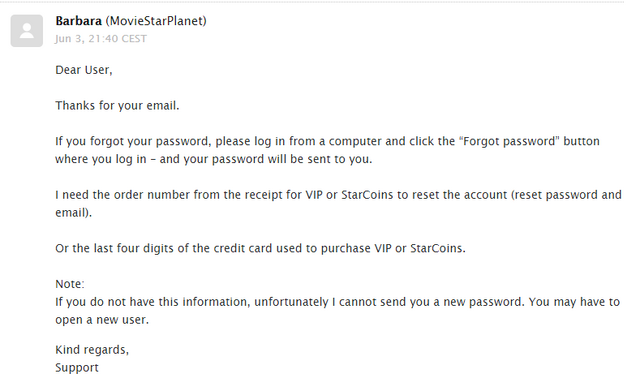Viewport: 640px width, 391px height.
Task: Click the dotted separator line above message
Action: pyautogui.click(x=312, y=2)
